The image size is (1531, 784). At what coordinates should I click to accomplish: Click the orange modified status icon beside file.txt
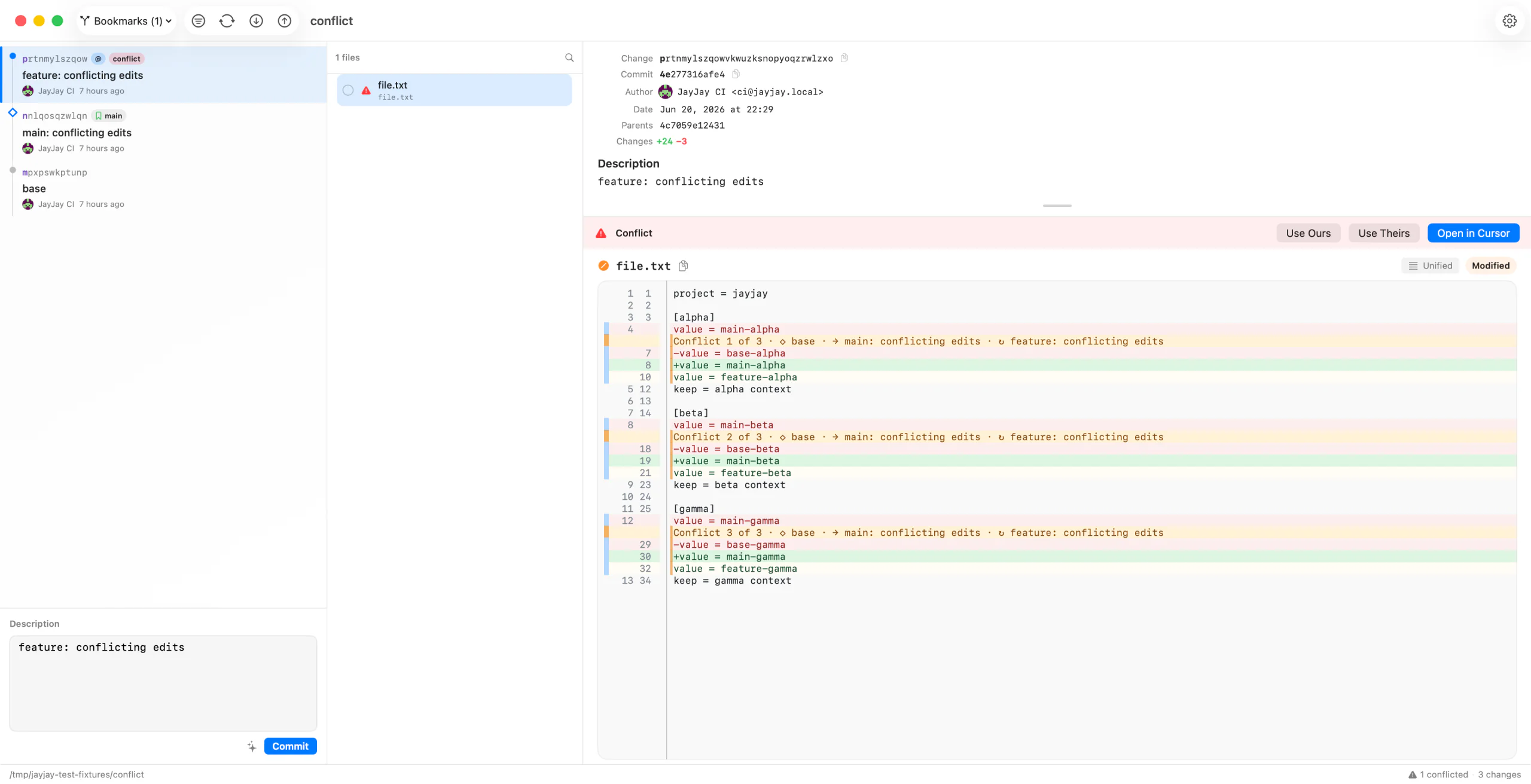[603, 266]
